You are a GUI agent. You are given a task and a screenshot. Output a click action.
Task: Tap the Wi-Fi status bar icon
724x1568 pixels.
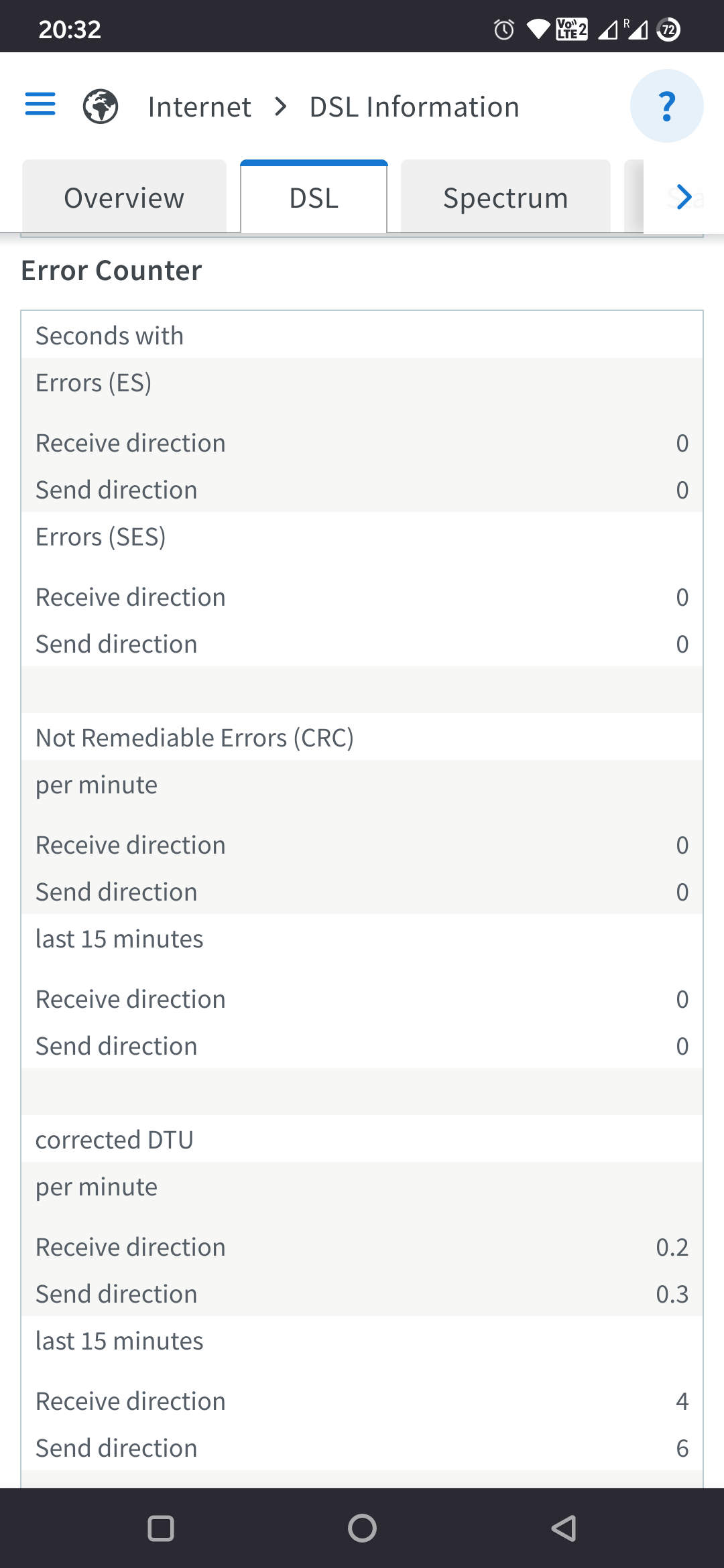coord(538,29)
